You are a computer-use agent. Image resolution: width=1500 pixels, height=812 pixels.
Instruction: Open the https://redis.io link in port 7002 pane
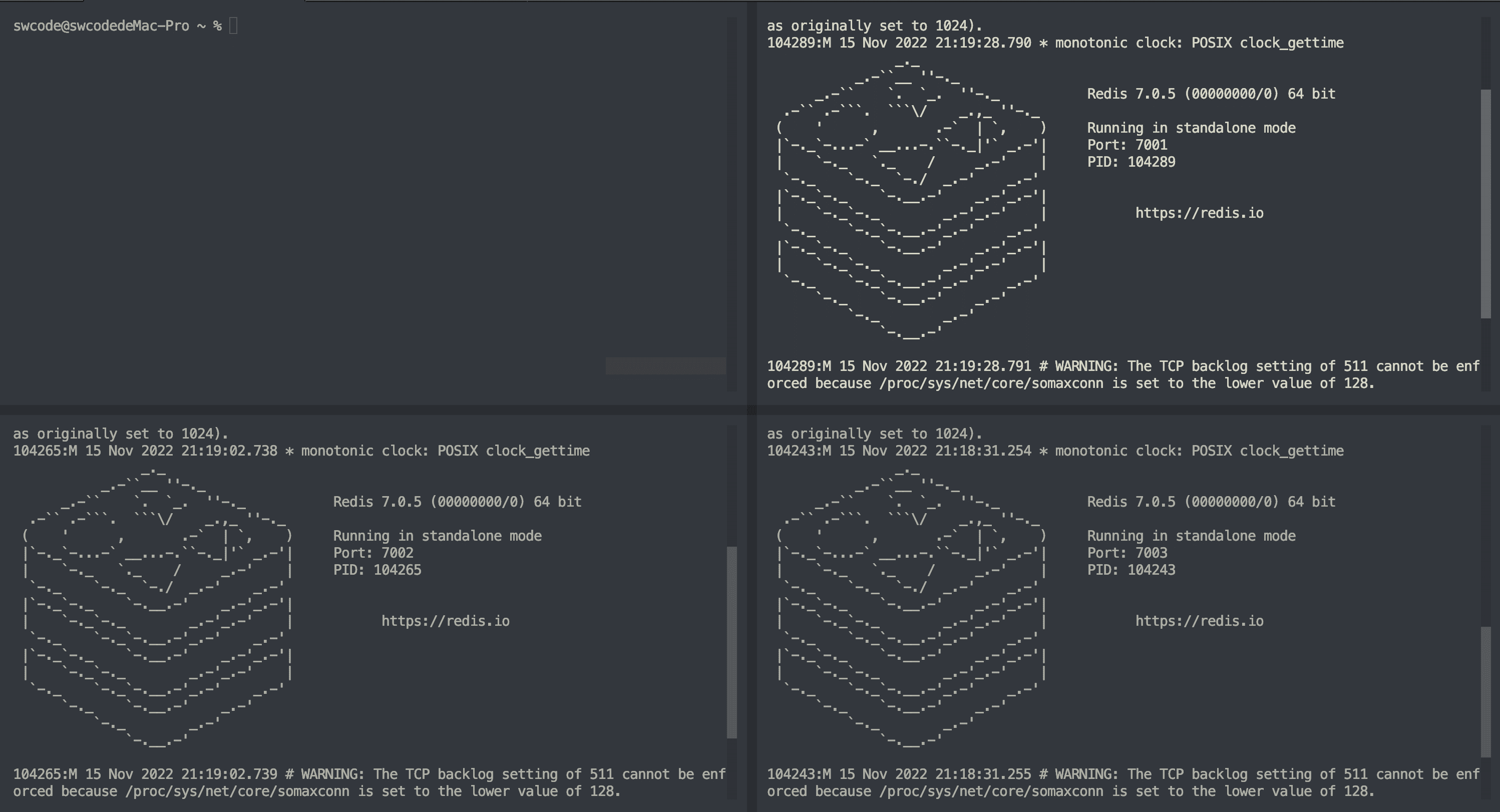pyautogui.click(x=446, y=621)
